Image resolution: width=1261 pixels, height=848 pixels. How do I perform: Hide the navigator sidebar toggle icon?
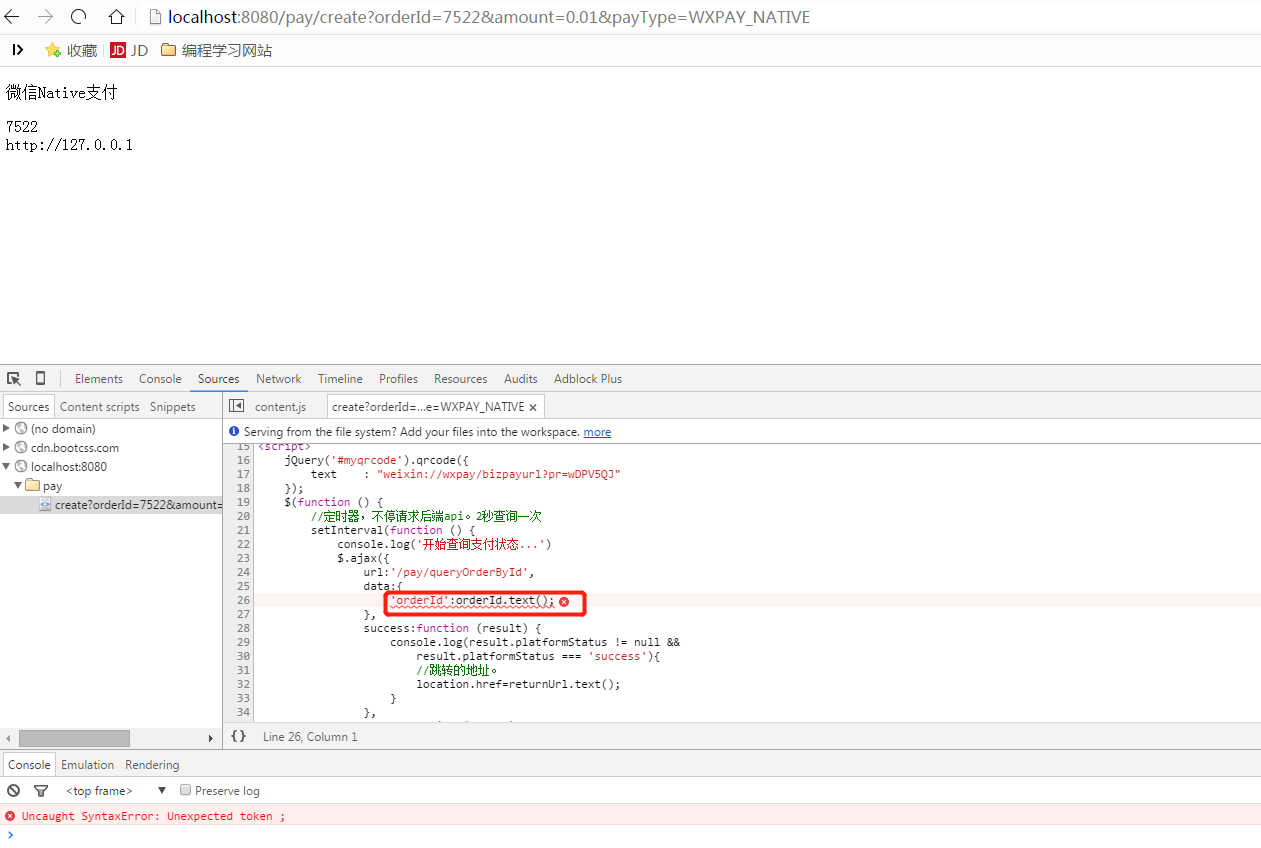pos(237,406)
